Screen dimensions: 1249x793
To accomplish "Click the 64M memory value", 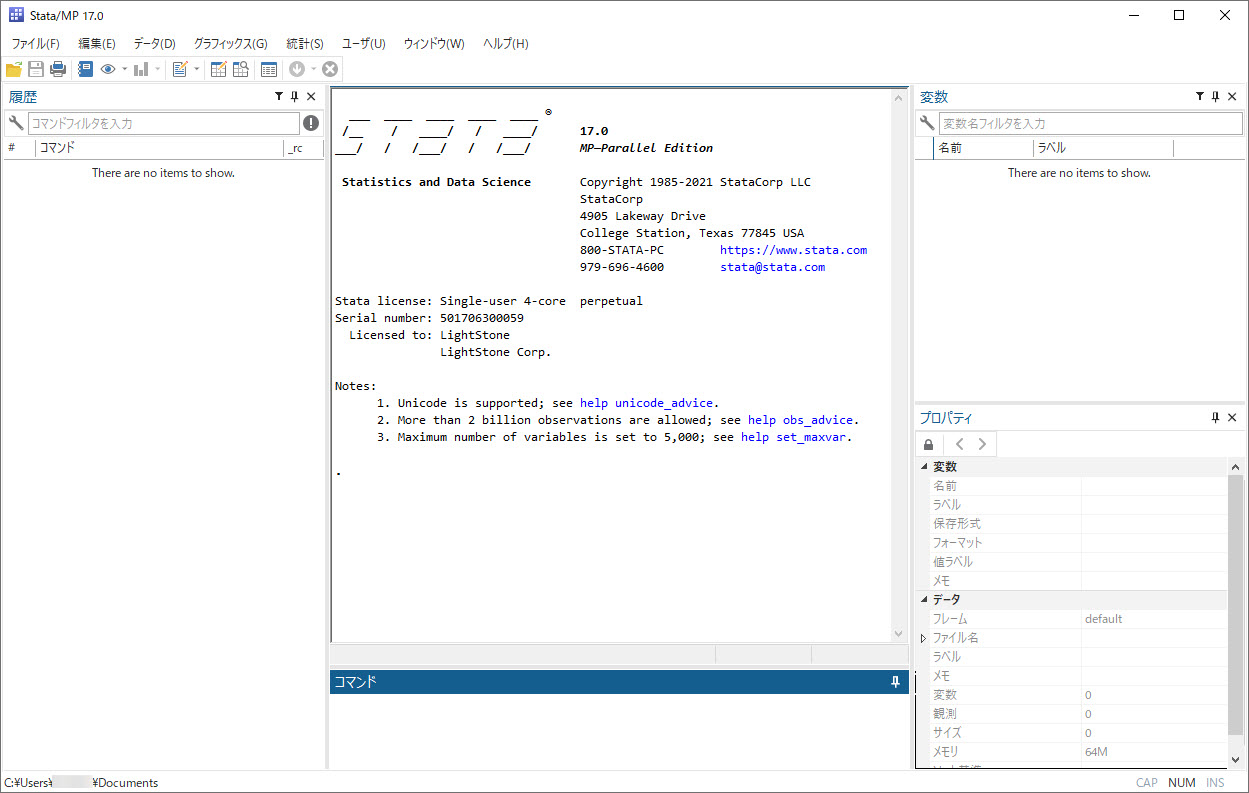I will (1096, 752).
